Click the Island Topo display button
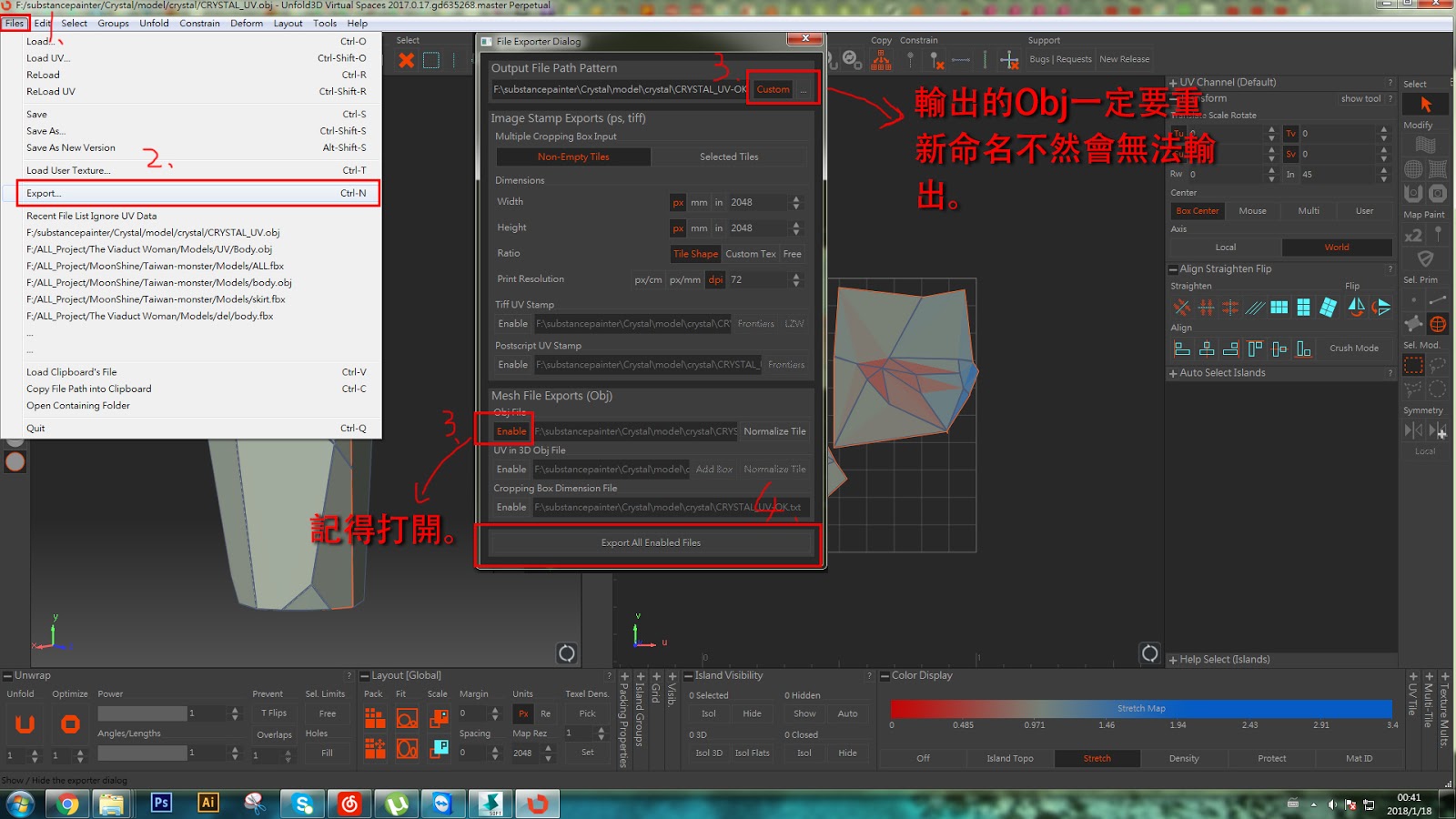Screen dimensions: 1456x819 click(1010, 758)
